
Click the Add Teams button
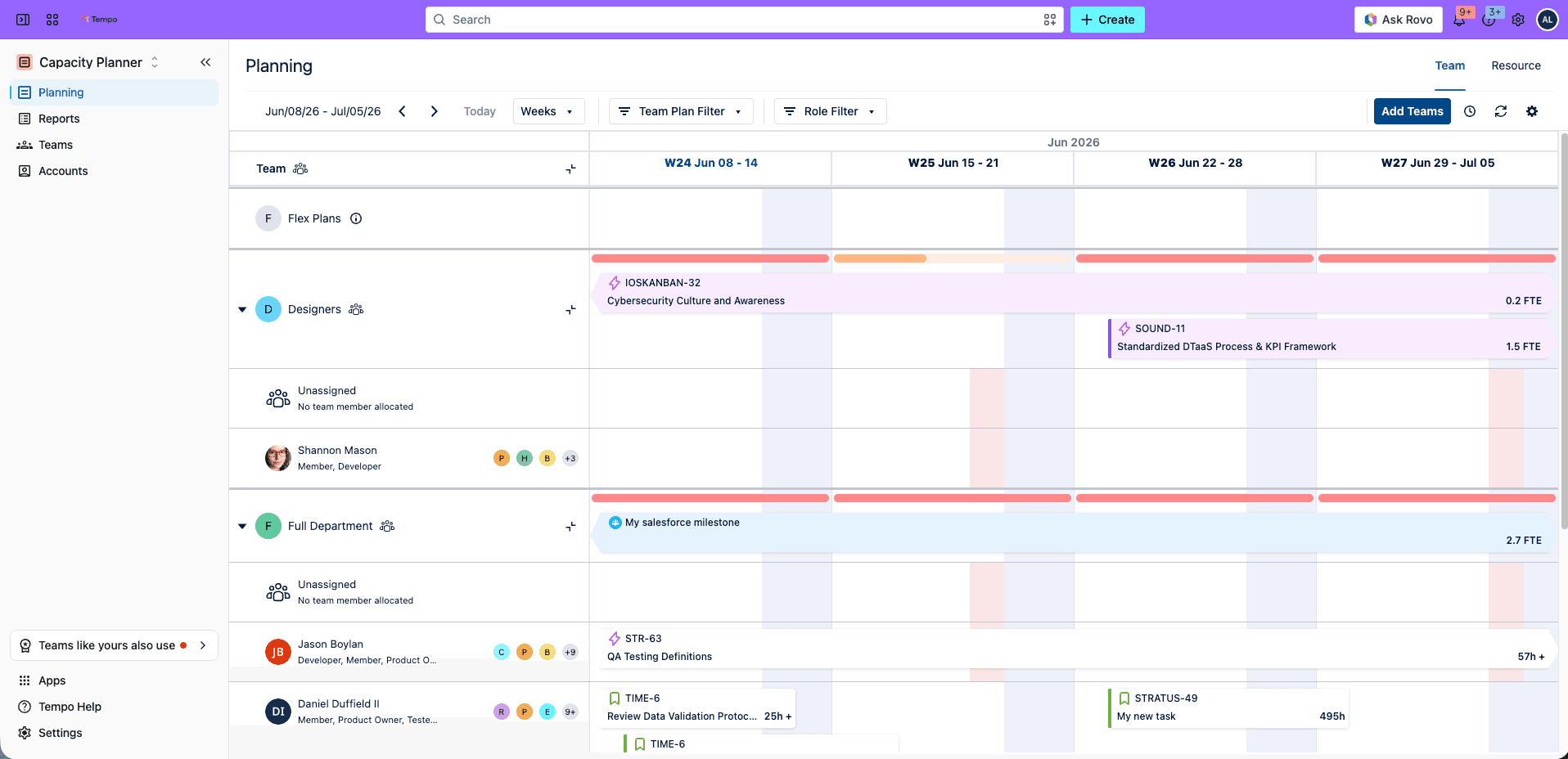click(x=1413, y=111)
